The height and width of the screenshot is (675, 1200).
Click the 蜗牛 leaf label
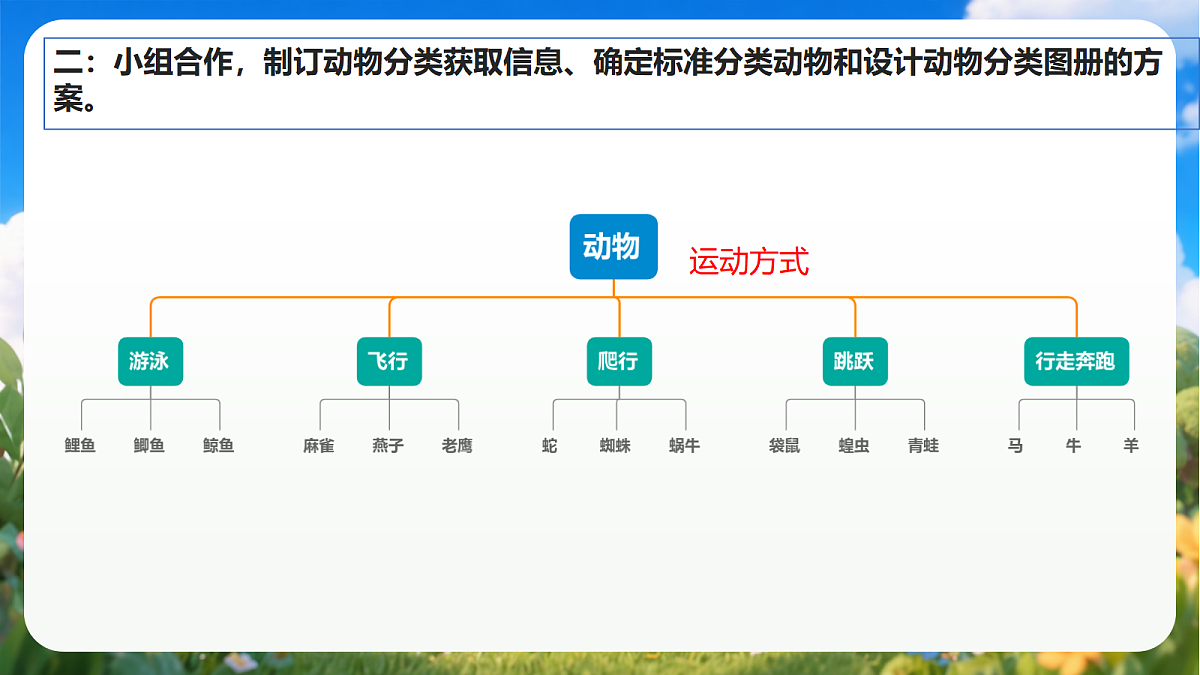pyautogui.click(x=685, y=446)
